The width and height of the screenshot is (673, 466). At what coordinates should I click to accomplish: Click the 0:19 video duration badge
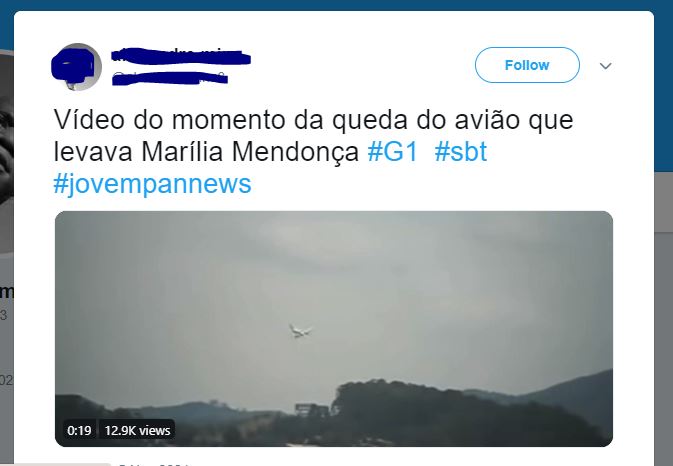pyautogui.click(x=79, y=430)
